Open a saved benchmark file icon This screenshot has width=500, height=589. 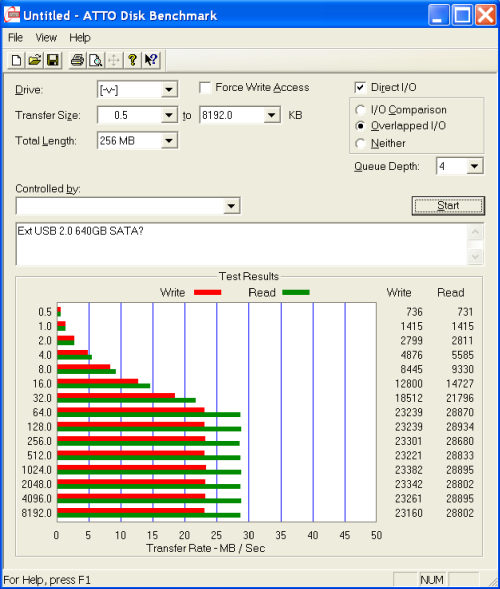(35, 60)
